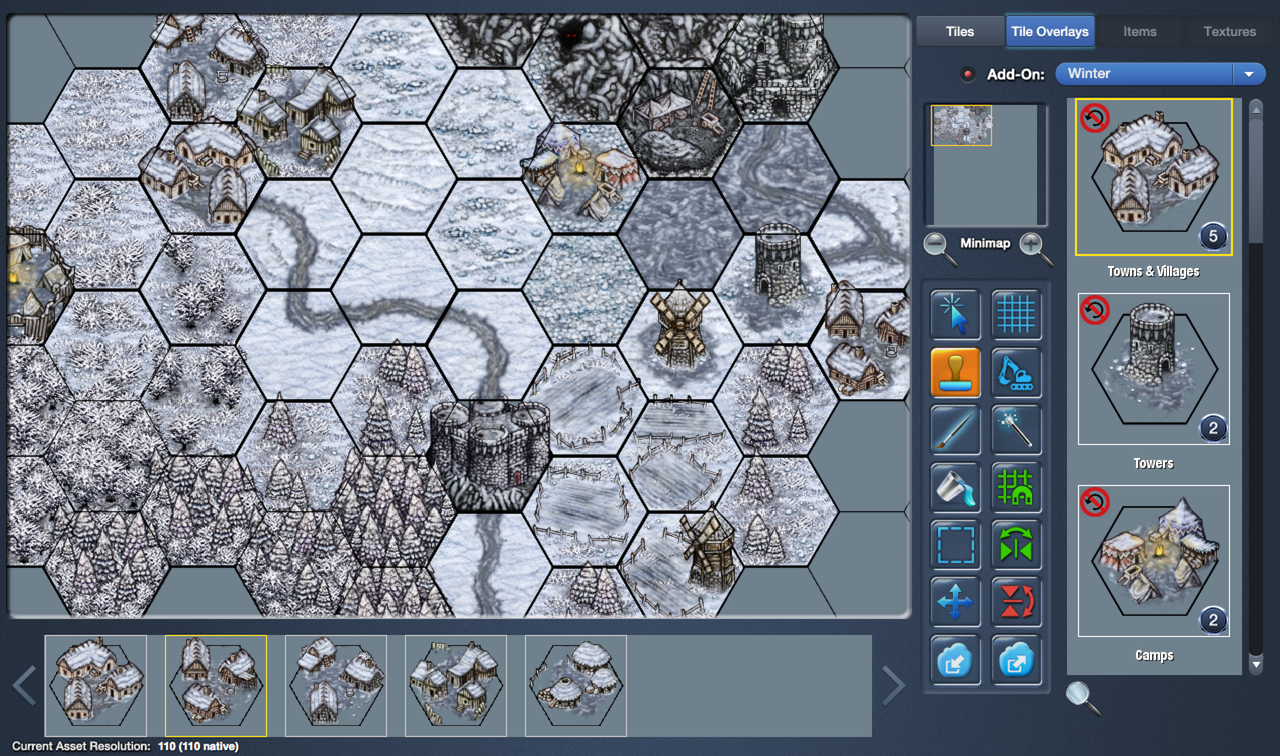Image resolution: width=1280 pixels, height=756 pixels.
Task: Show previous overlay variants with left arrow
Action: tap(25, 686)
